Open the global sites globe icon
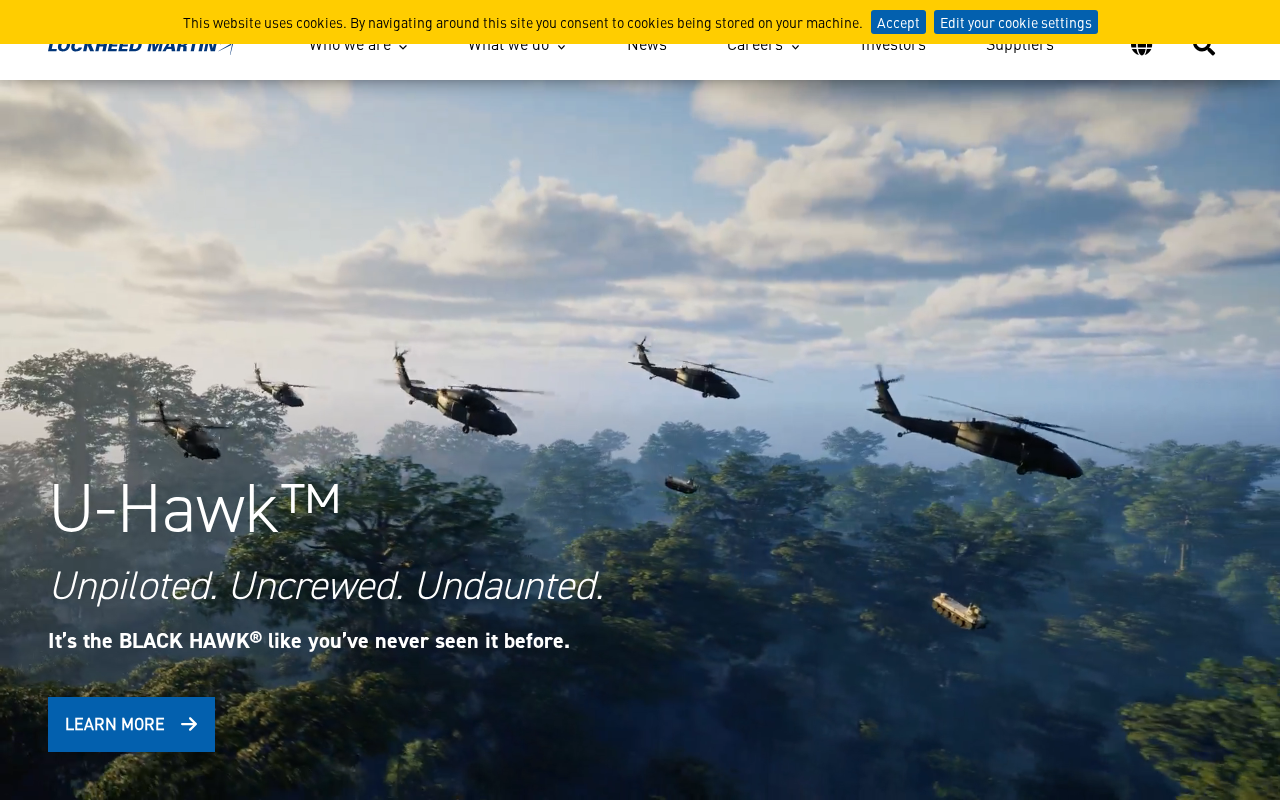 coord(1141,46)
